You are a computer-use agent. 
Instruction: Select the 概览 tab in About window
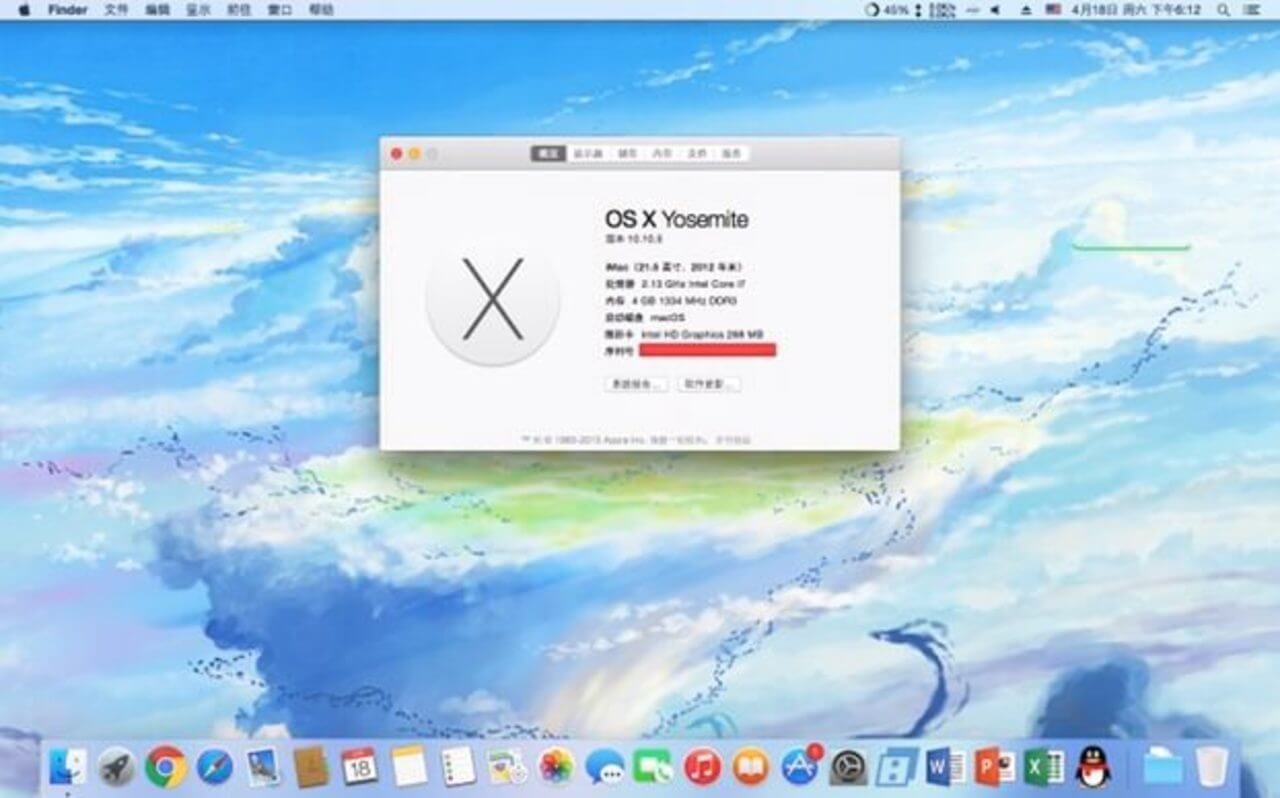(547, 153)
